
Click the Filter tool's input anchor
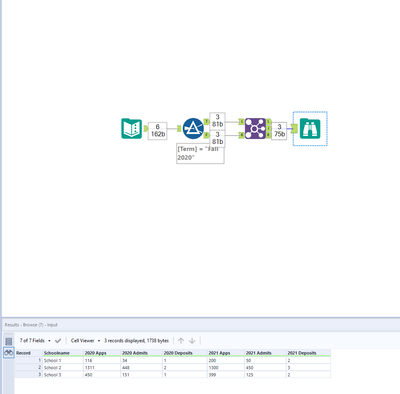[179, 129]
